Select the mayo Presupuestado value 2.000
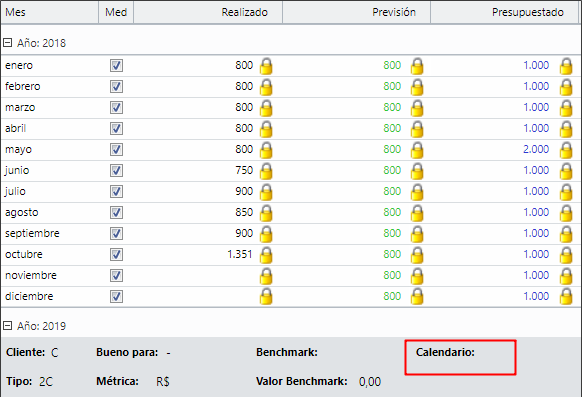Viewport: 582px width, 397px height. point(536,149)
